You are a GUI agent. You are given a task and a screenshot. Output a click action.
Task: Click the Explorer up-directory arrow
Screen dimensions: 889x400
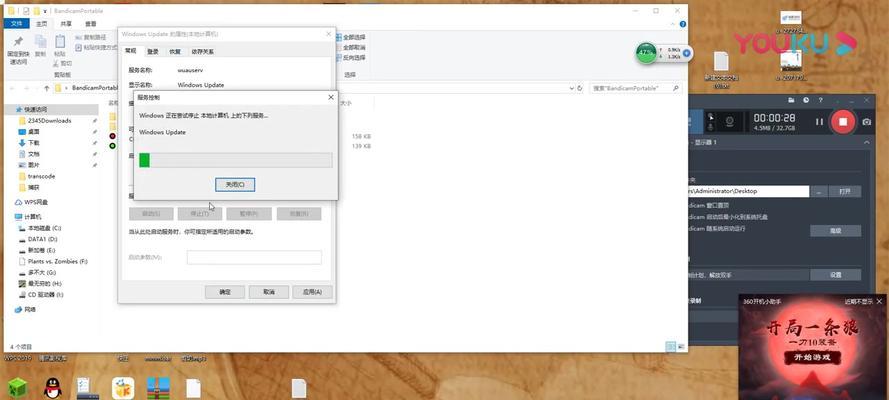[46, 88]
